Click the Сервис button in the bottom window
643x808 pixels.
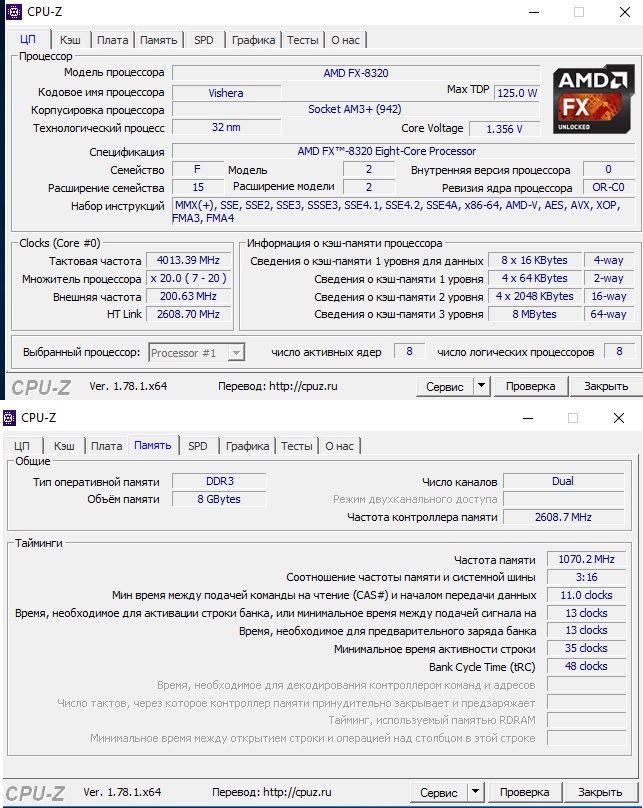pos(438,793)
